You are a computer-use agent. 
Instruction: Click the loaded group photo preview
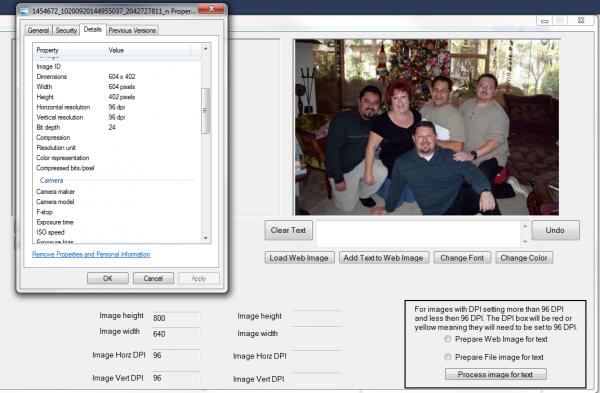[427, 127]
